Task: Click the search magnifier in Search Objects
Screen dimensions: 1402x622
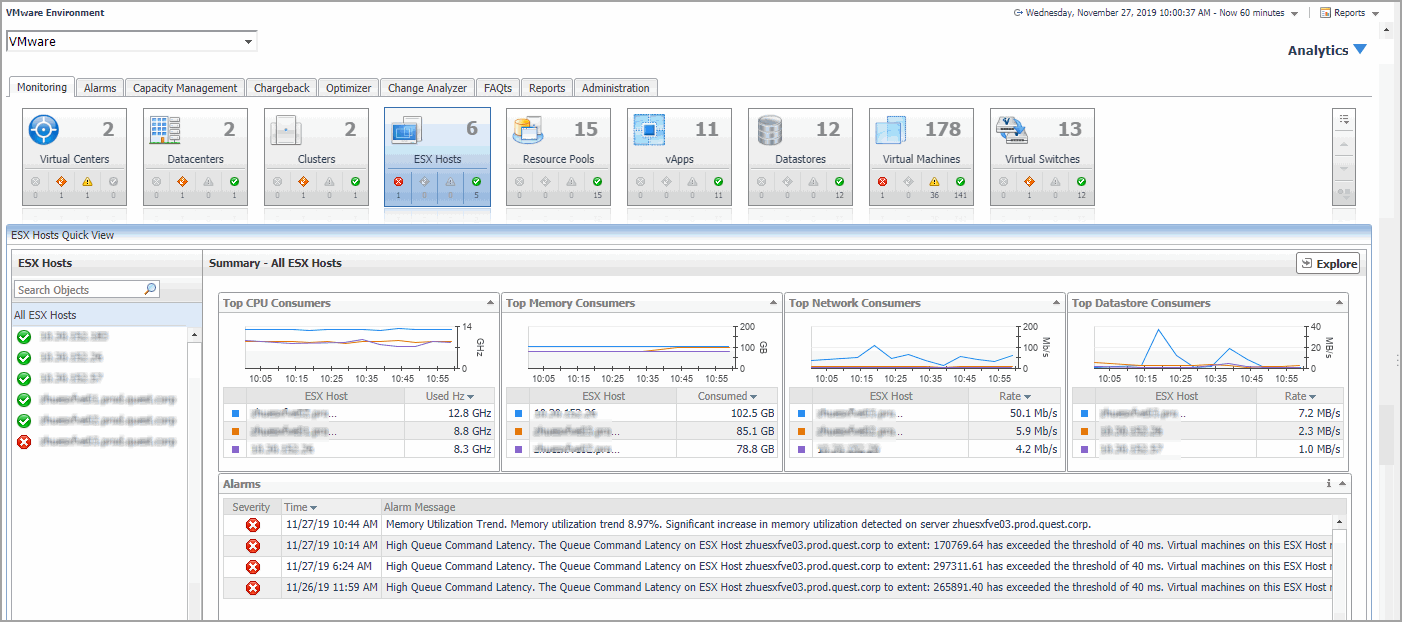Action: tap(150, 289)
